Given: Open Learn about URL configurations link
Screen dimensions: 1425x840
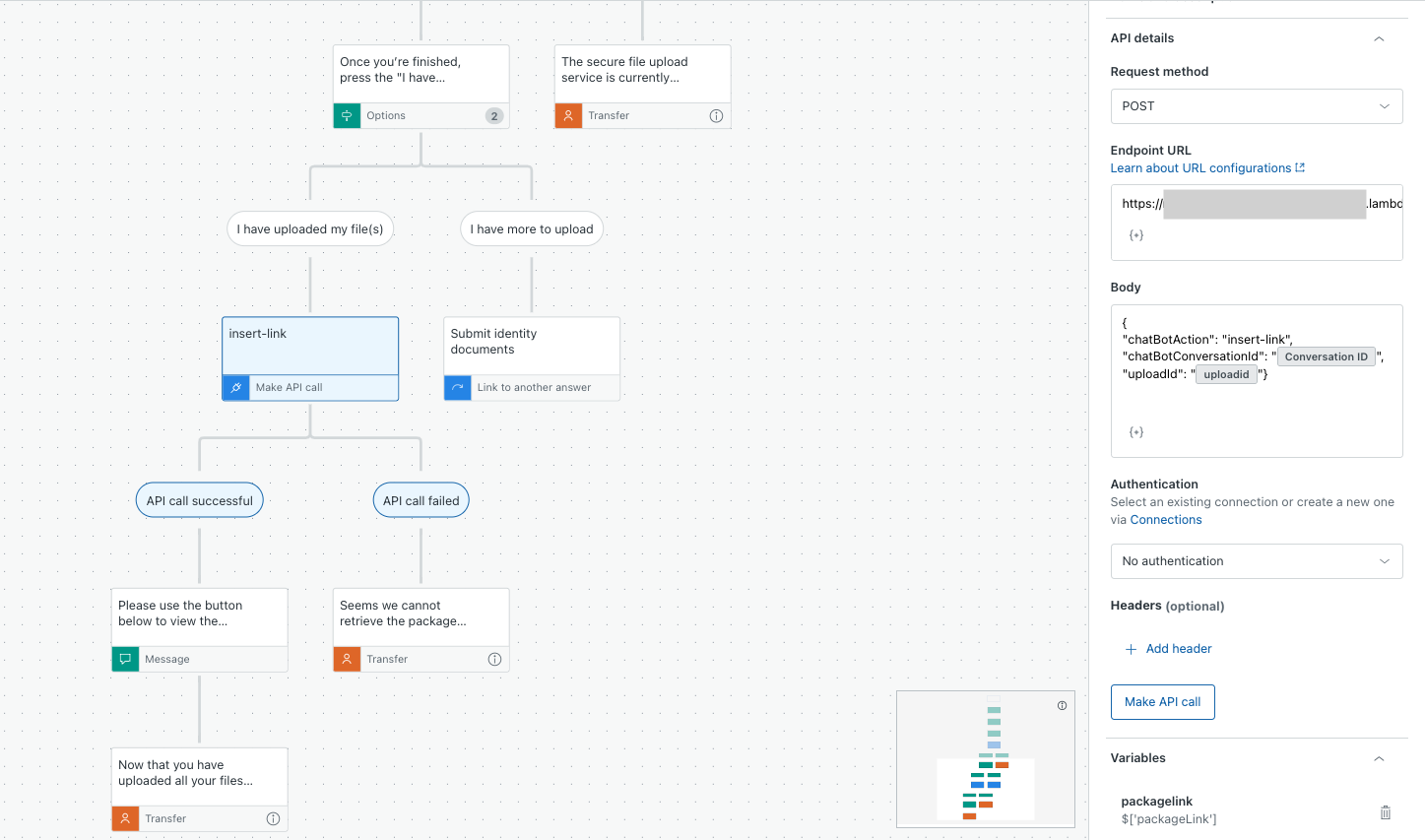Looking at the screenshot, I should coord(1207,168).
